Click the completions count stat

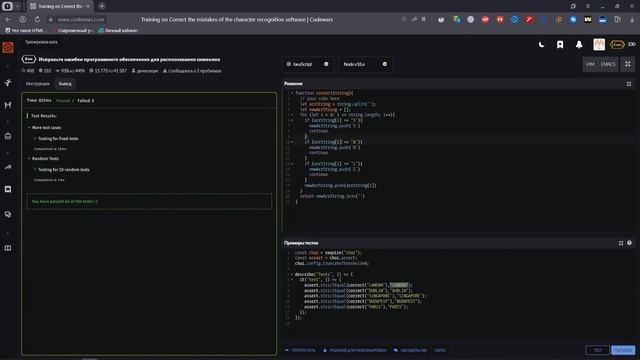108,71
